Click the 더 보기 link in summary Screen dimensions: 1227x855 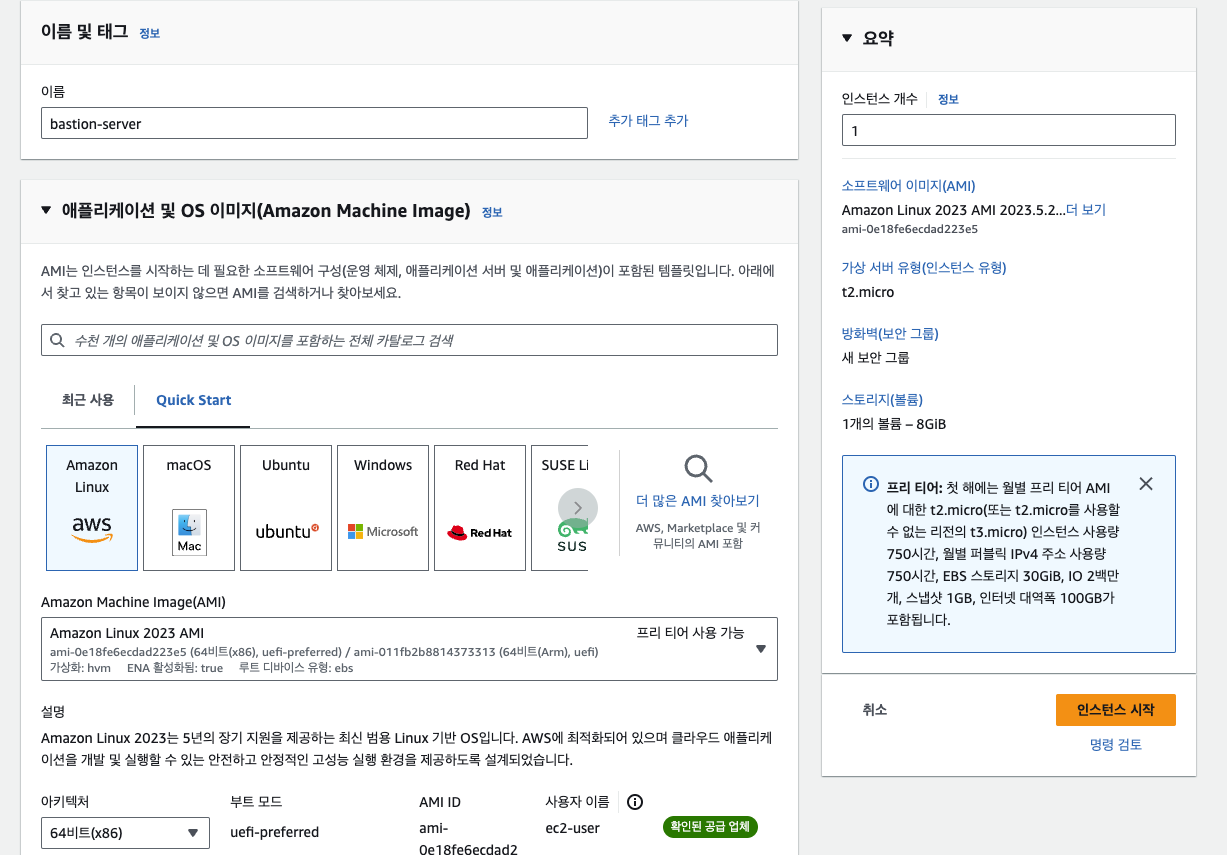pos(1086,210)
